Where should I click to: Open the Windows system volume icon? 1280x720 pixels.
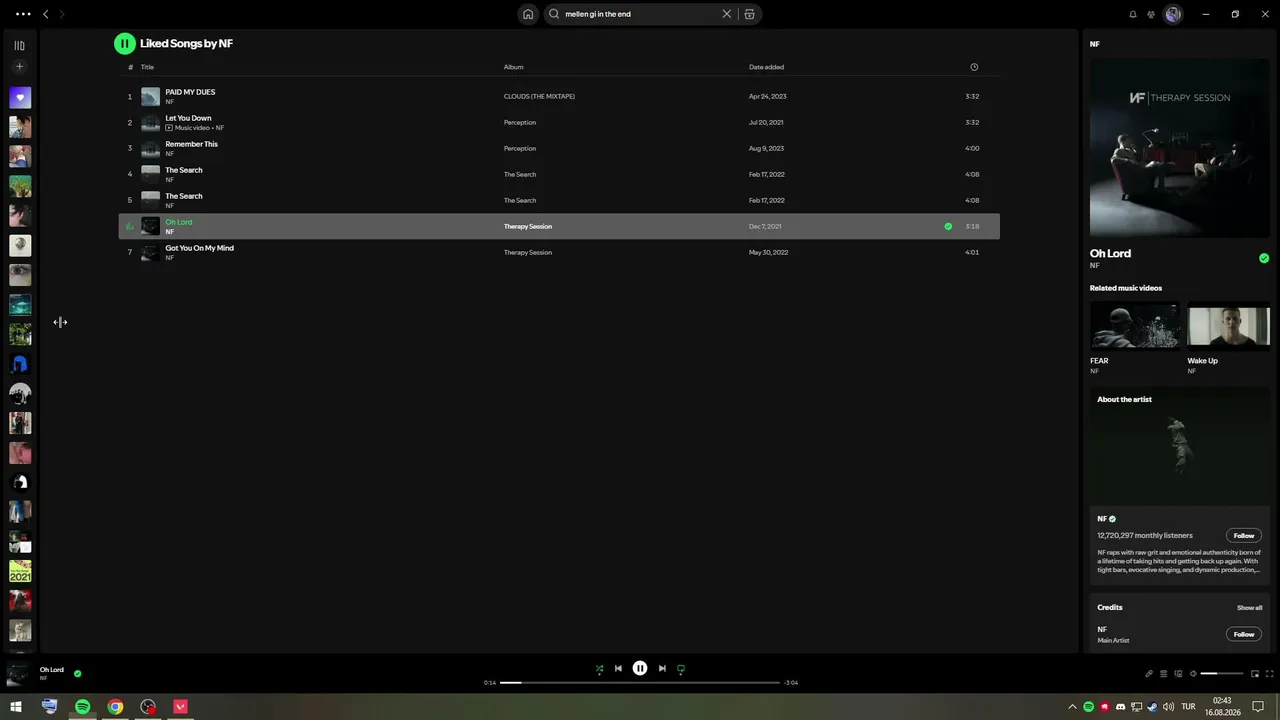tap(1167, 707)
